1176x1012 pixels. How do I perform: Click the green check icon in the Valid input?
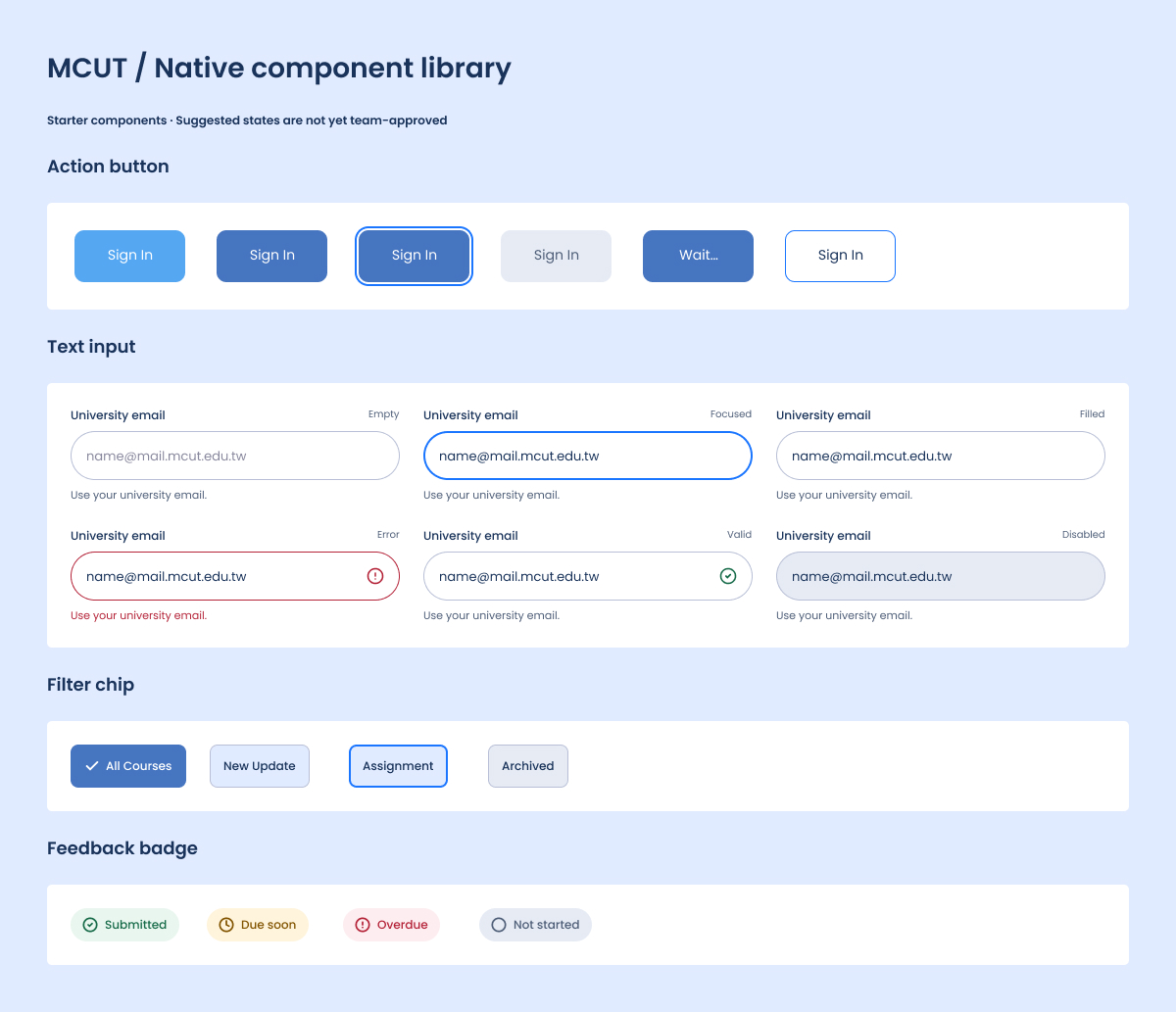tap(728, 576)
